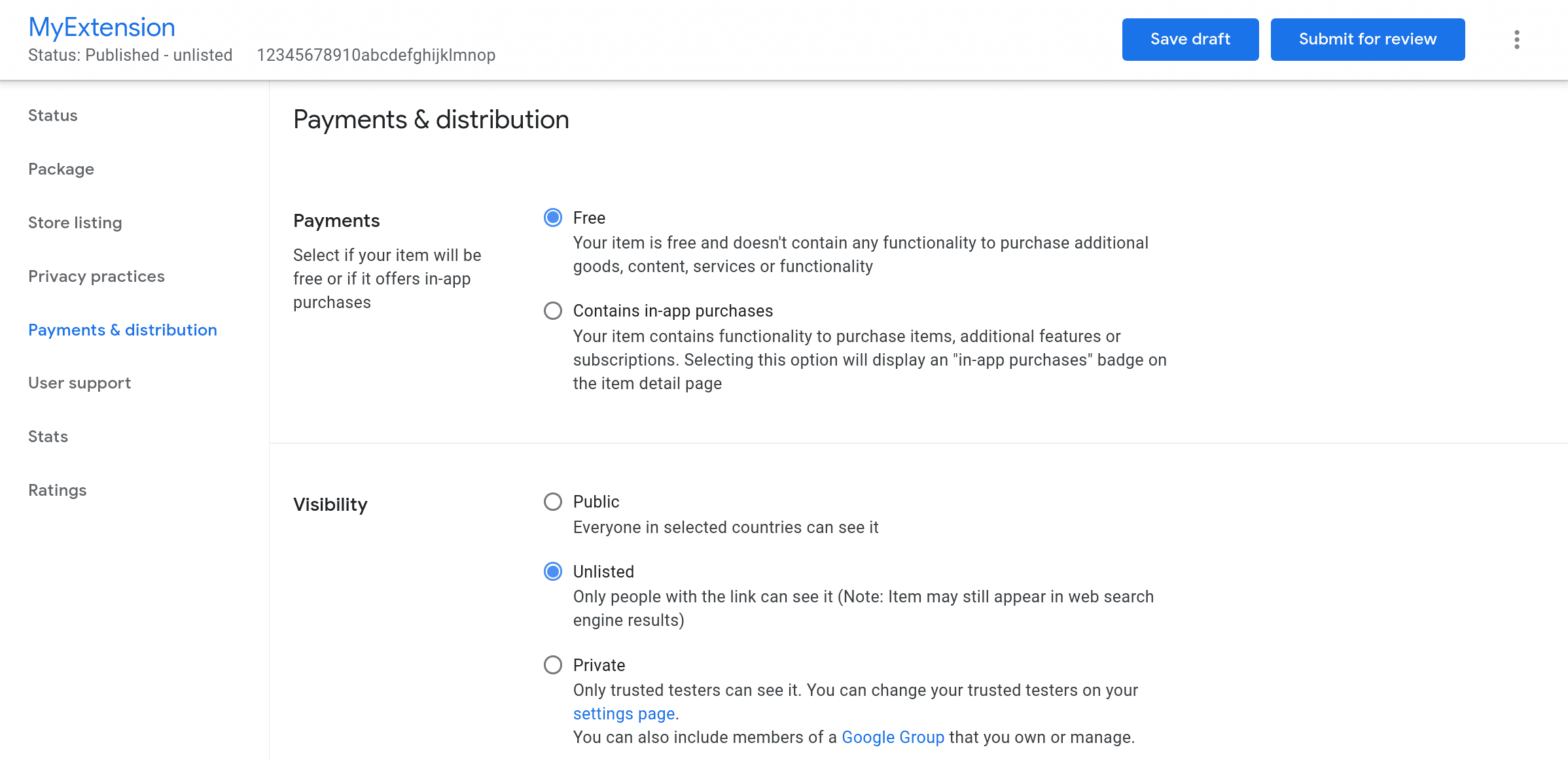Select the Free payment option
1568x760 pixels.
(553, 217)
